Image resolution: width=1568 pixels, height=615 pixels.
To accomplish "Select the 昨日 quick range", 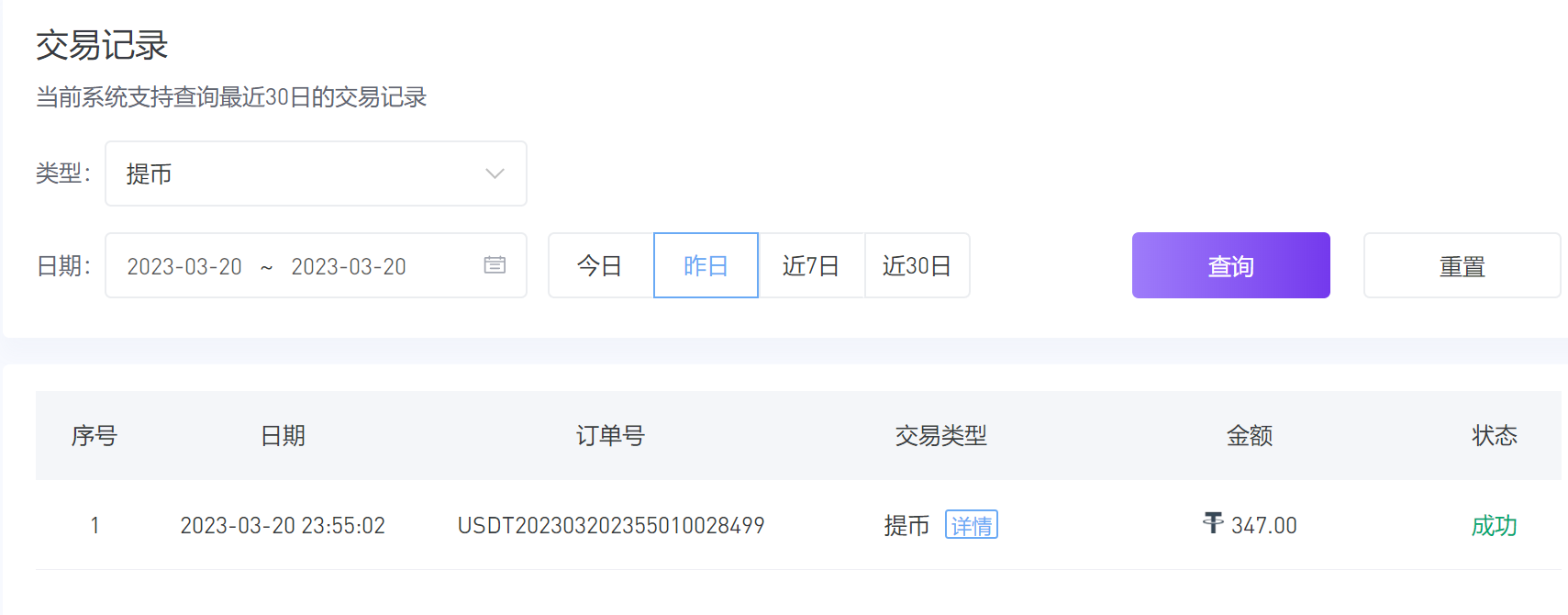I will click(x=706, y=265).
